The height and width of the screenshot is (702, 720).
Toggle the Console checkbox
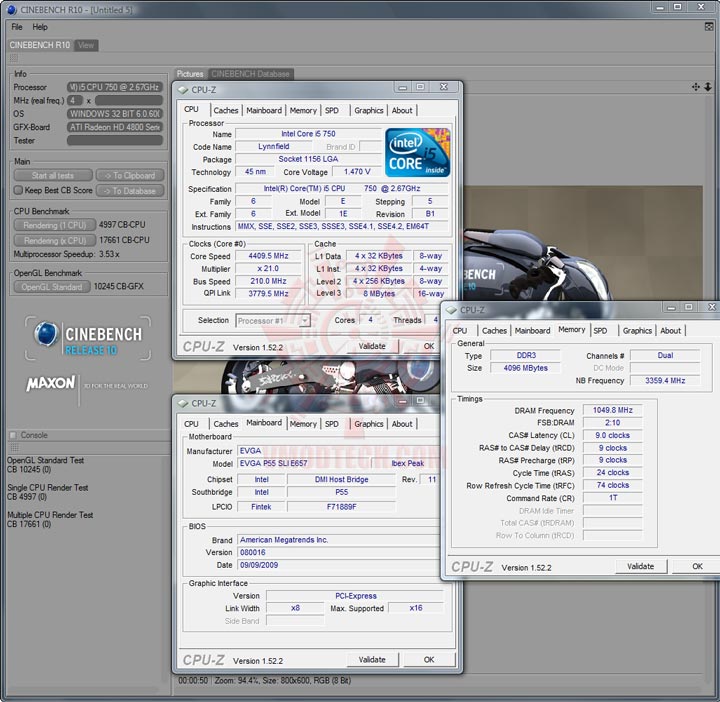pos(13,435)
